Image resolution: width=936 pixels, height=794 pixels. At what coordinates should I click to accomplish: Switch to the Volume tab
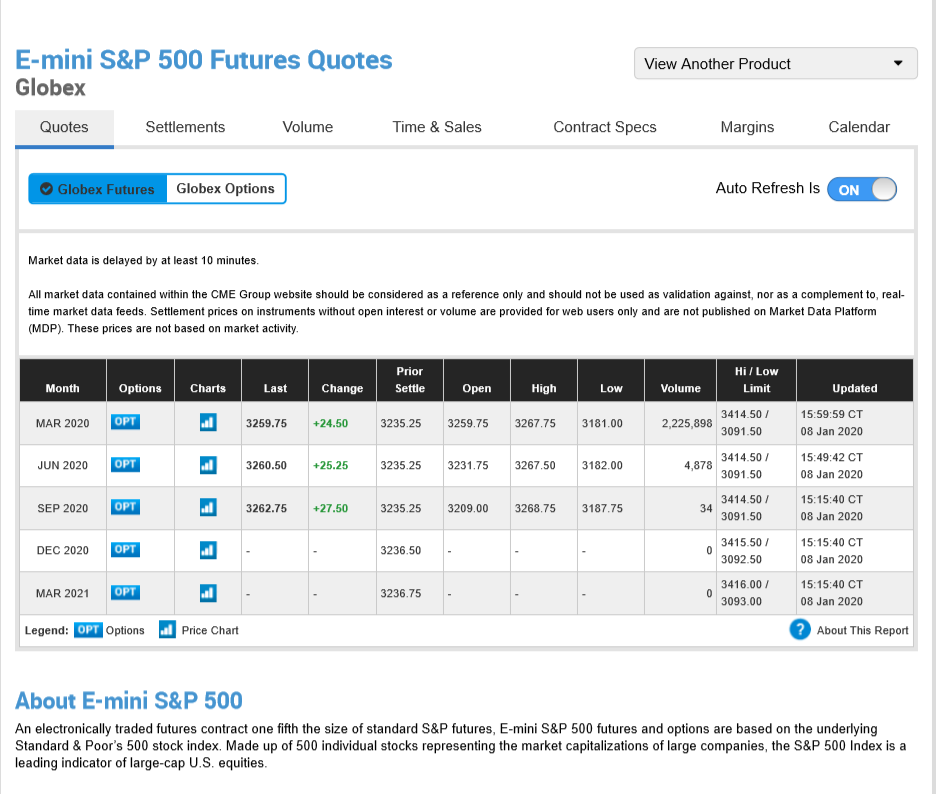[x=307, y=127]
